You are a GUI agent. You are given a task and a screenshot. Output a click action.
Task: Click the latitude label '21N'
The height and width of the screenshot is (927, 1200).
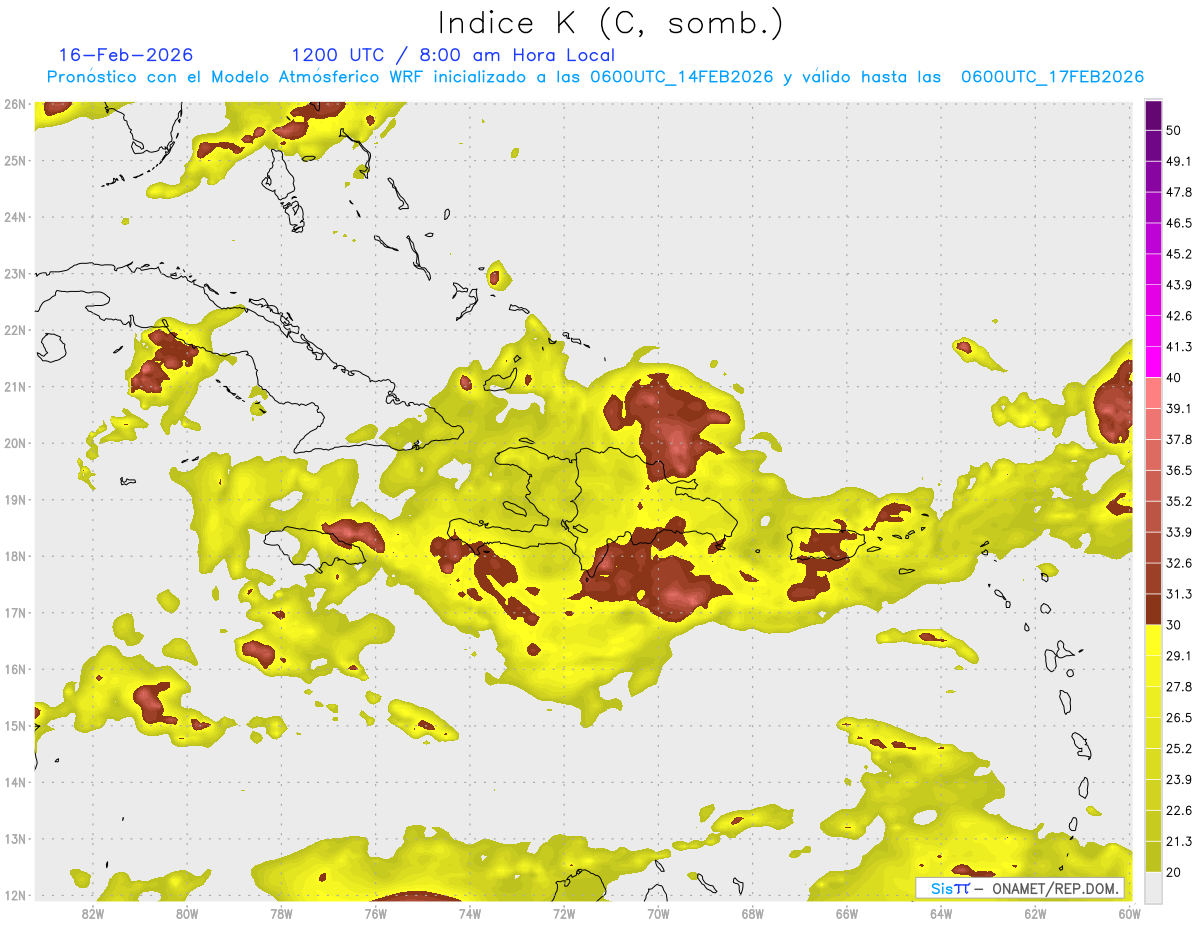[15, 387]
